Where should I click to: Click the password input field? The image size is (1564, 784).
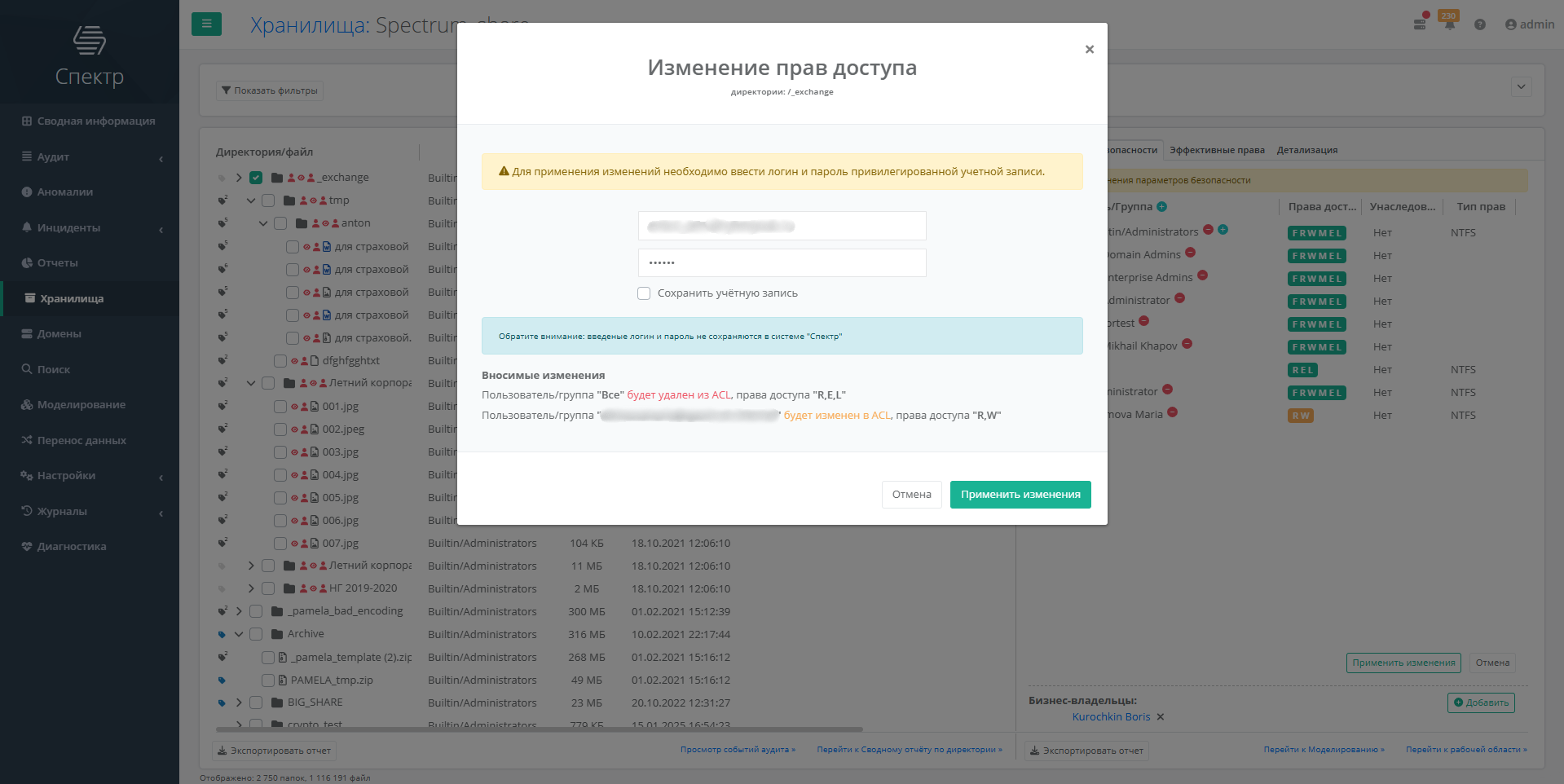pyautogui.click(x=782, y=263)
